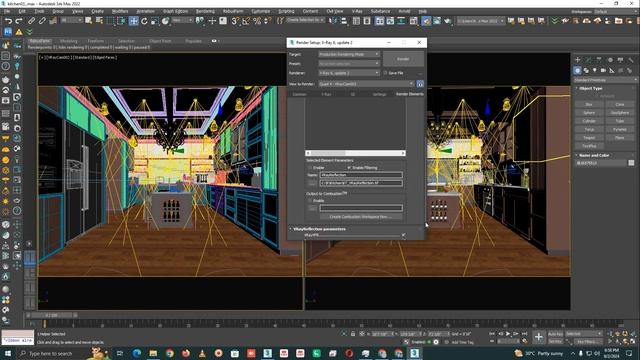
Task: Toggle Save File checkbox in Render Setup
Action: [385, 73]
